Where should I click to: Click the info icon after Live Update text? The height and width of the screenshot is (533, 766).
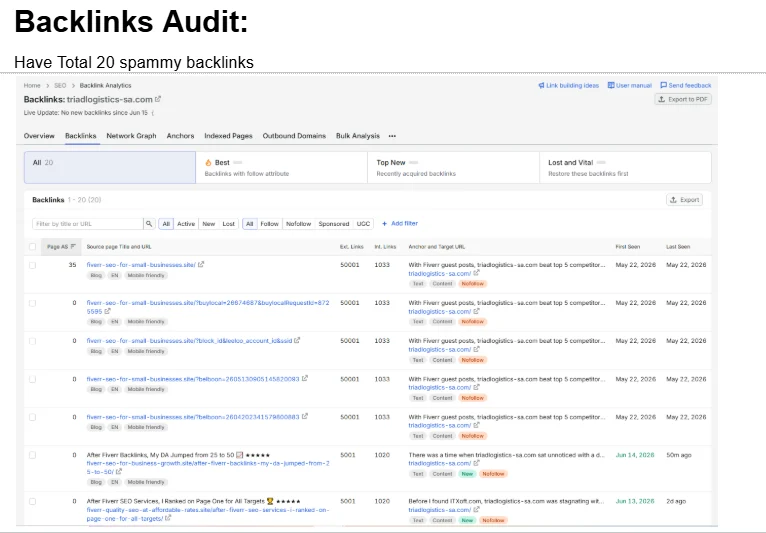(153, 113)
